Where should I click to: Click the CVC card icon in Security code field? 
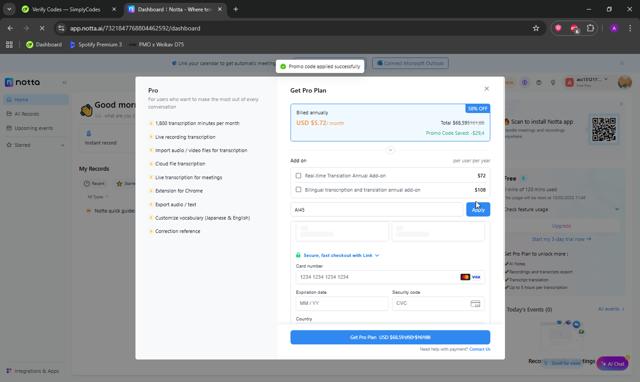[x=475, y=304]
